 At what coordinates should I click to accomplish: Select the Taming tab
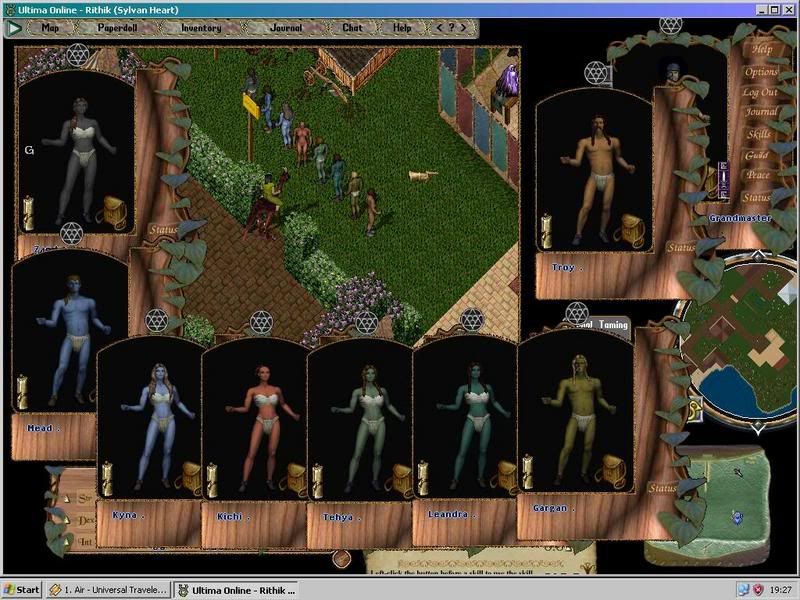point(613,324)
